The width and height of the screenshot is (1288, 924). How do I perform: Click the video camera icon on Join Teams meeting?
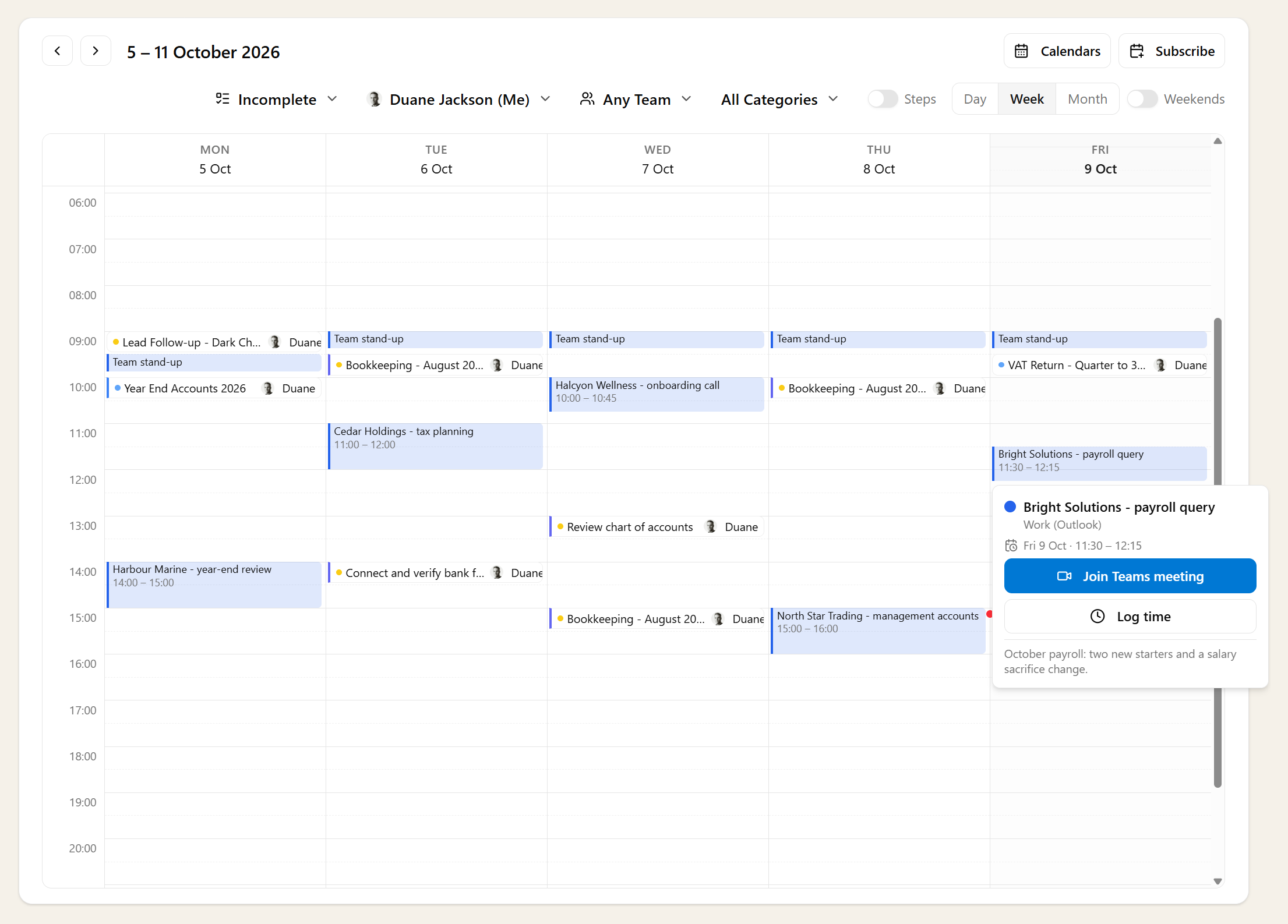pos(1064,576)
